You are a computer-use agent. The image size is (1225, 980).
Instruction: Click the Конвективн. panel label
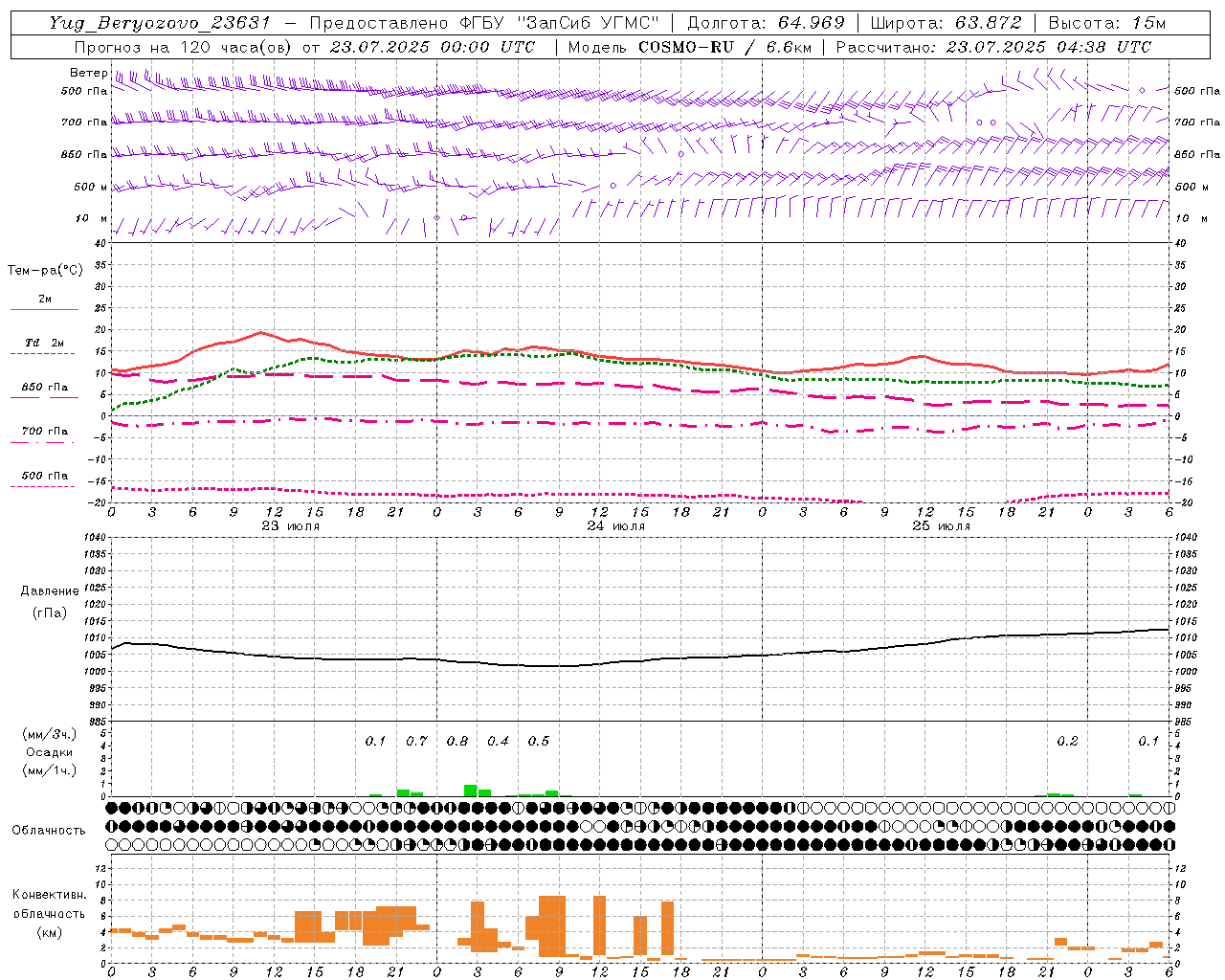(50, 895)
